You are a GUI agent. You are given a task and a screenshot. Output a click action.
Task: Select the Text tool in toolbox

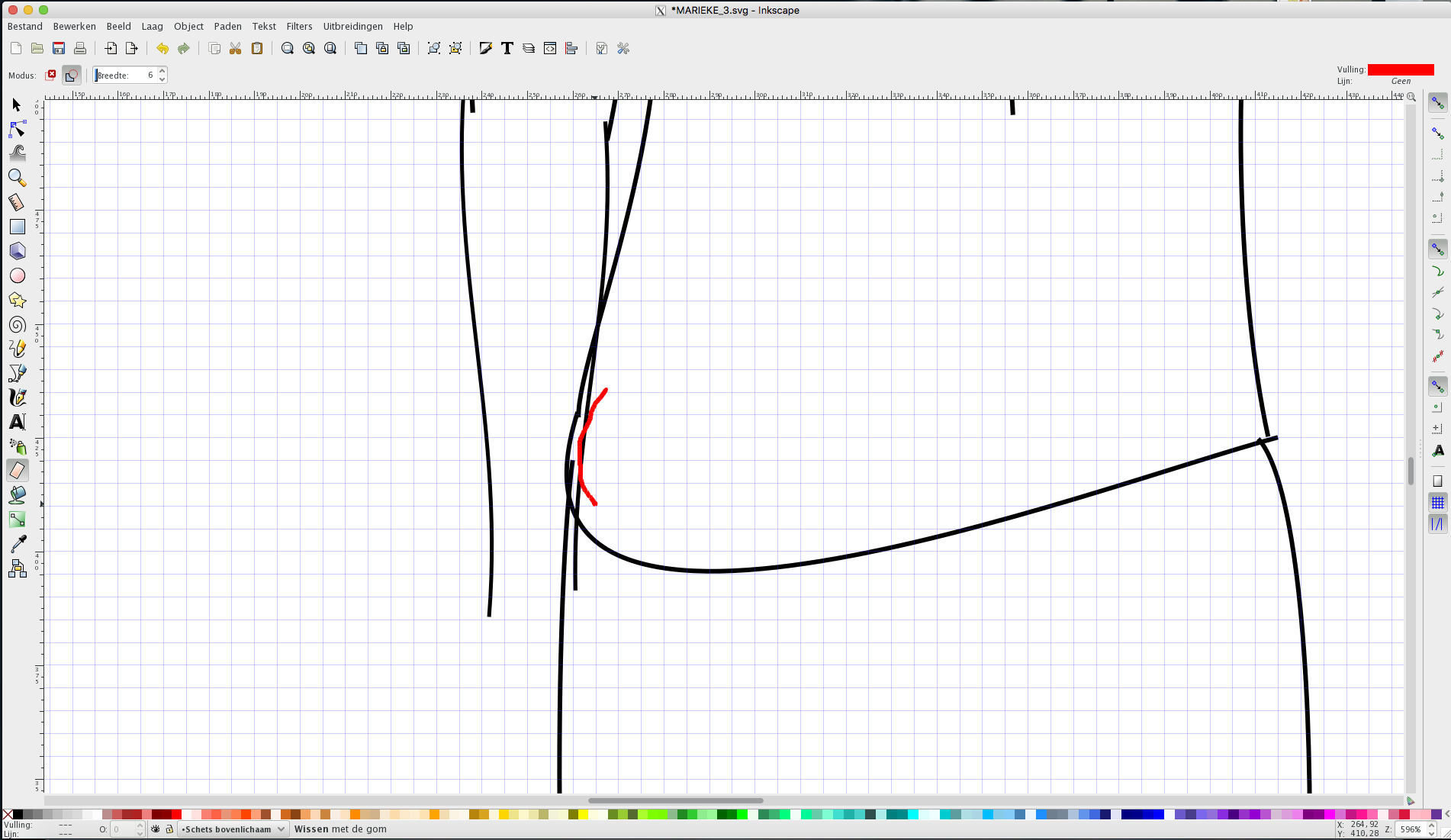17,422
